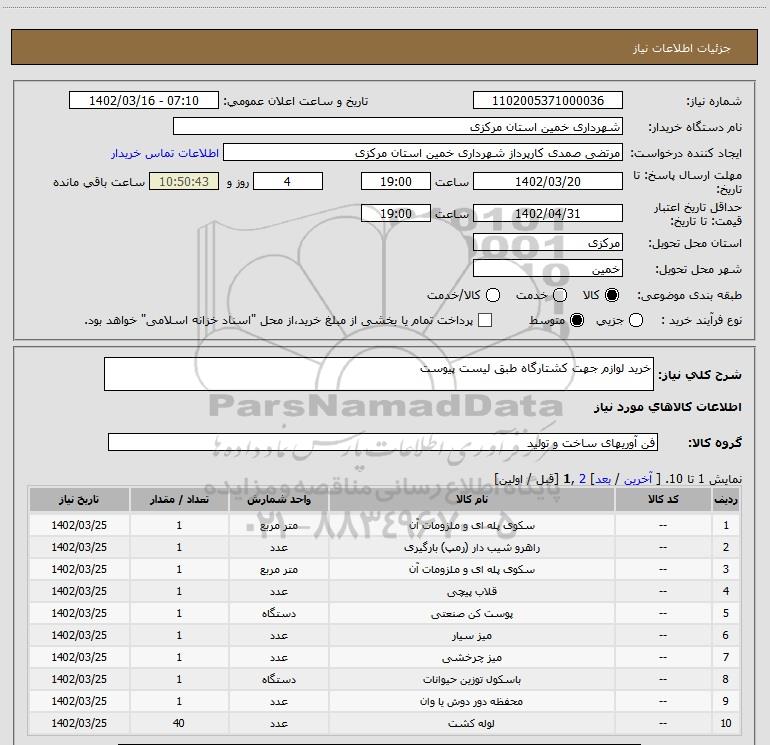
Task: Go to بعد page link
Action: pos(603,479)
